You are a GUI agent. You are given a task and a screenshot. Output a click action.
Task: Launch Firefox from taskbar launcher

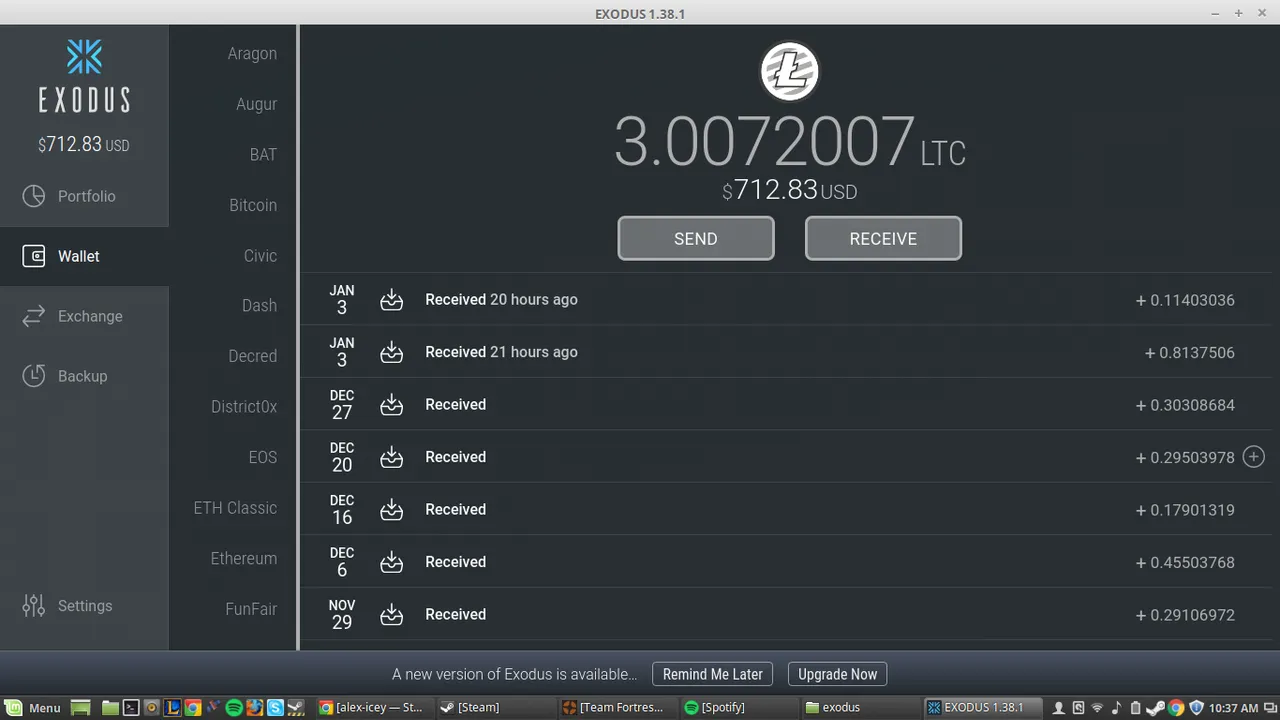click(255, 707)
